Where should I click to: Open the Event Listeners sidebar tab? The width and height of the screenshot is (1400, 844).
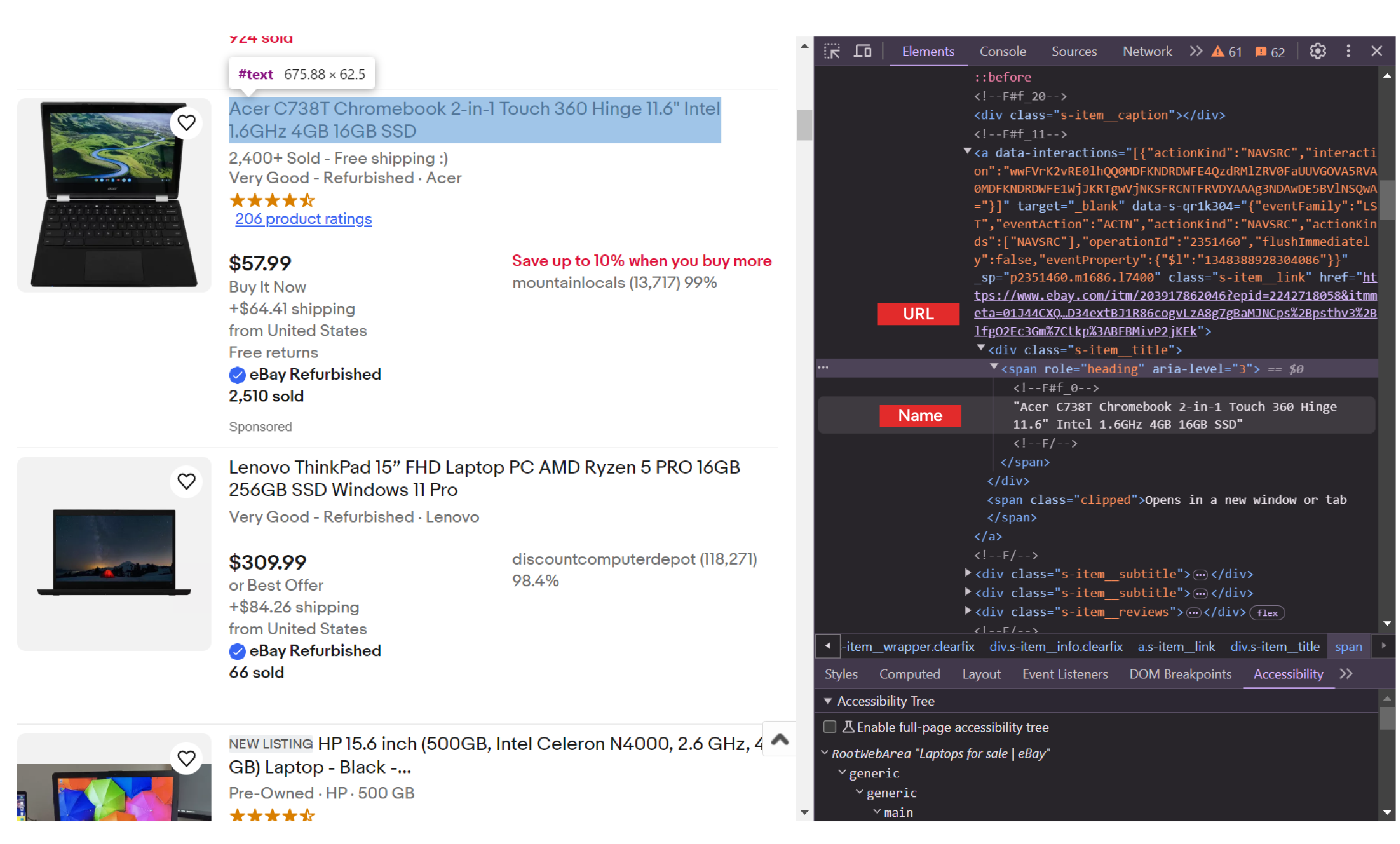[1065, 674]
